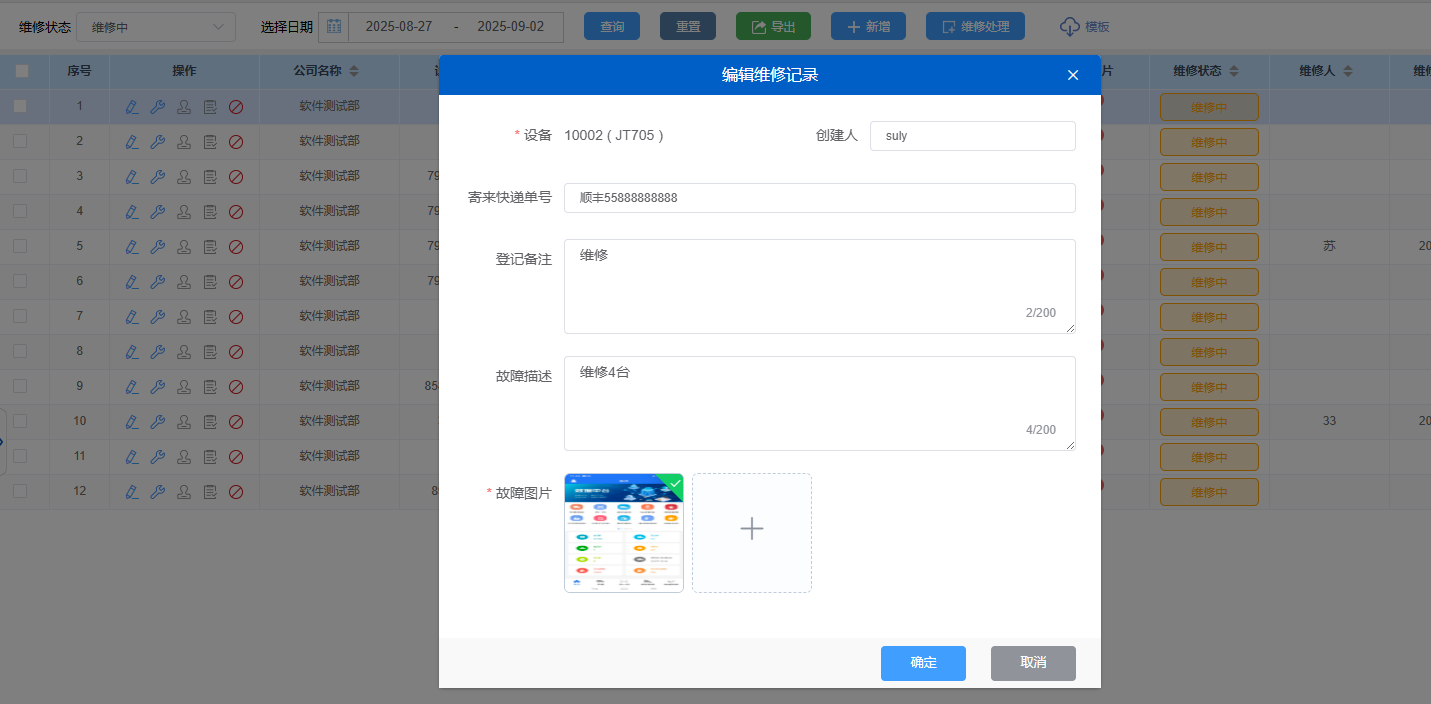
Task: Click the cloud download 模板 icon
Action: point(1070,27)
